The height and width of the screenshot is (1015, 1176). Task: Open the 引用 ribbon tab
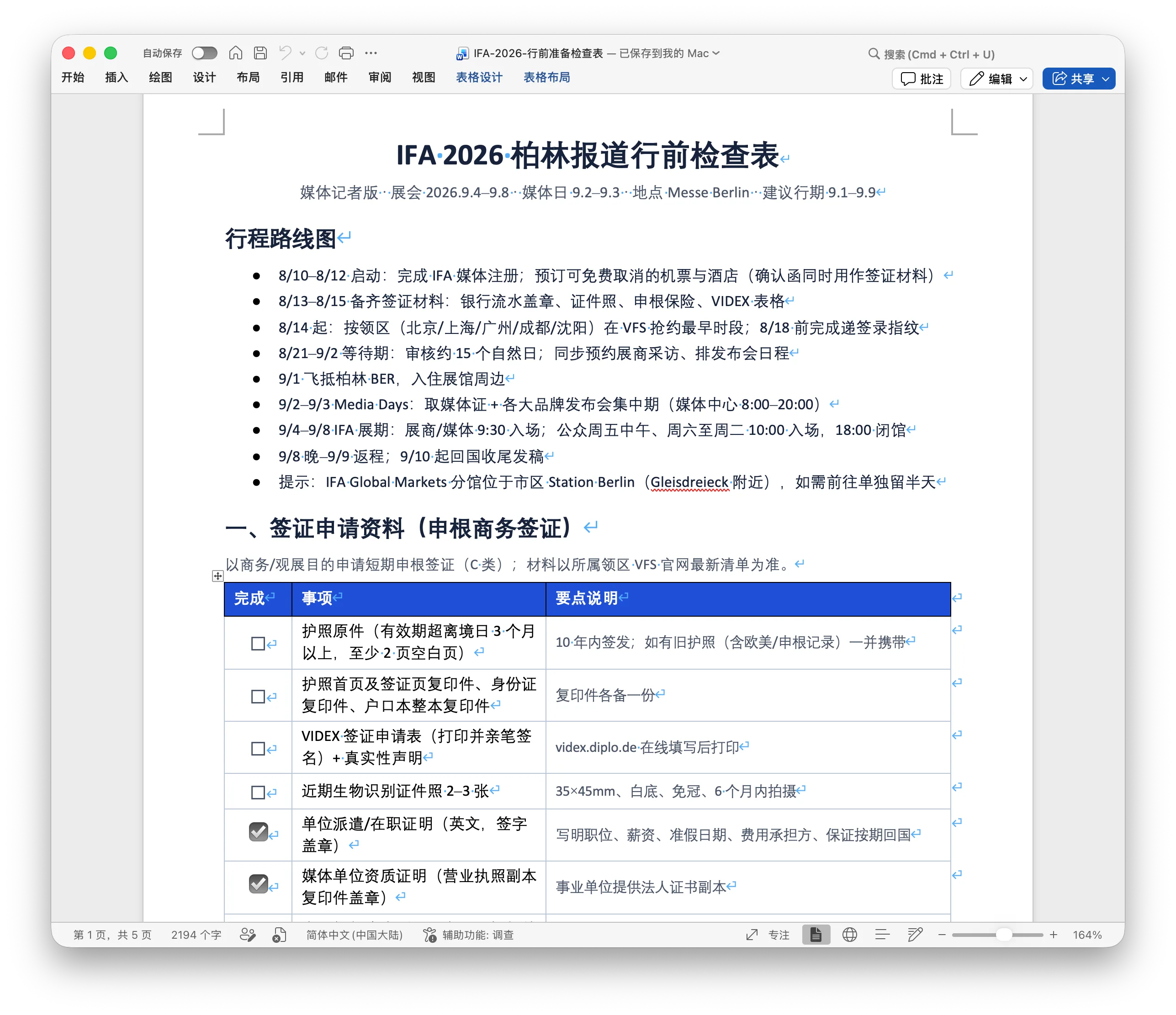click(292, 77)
